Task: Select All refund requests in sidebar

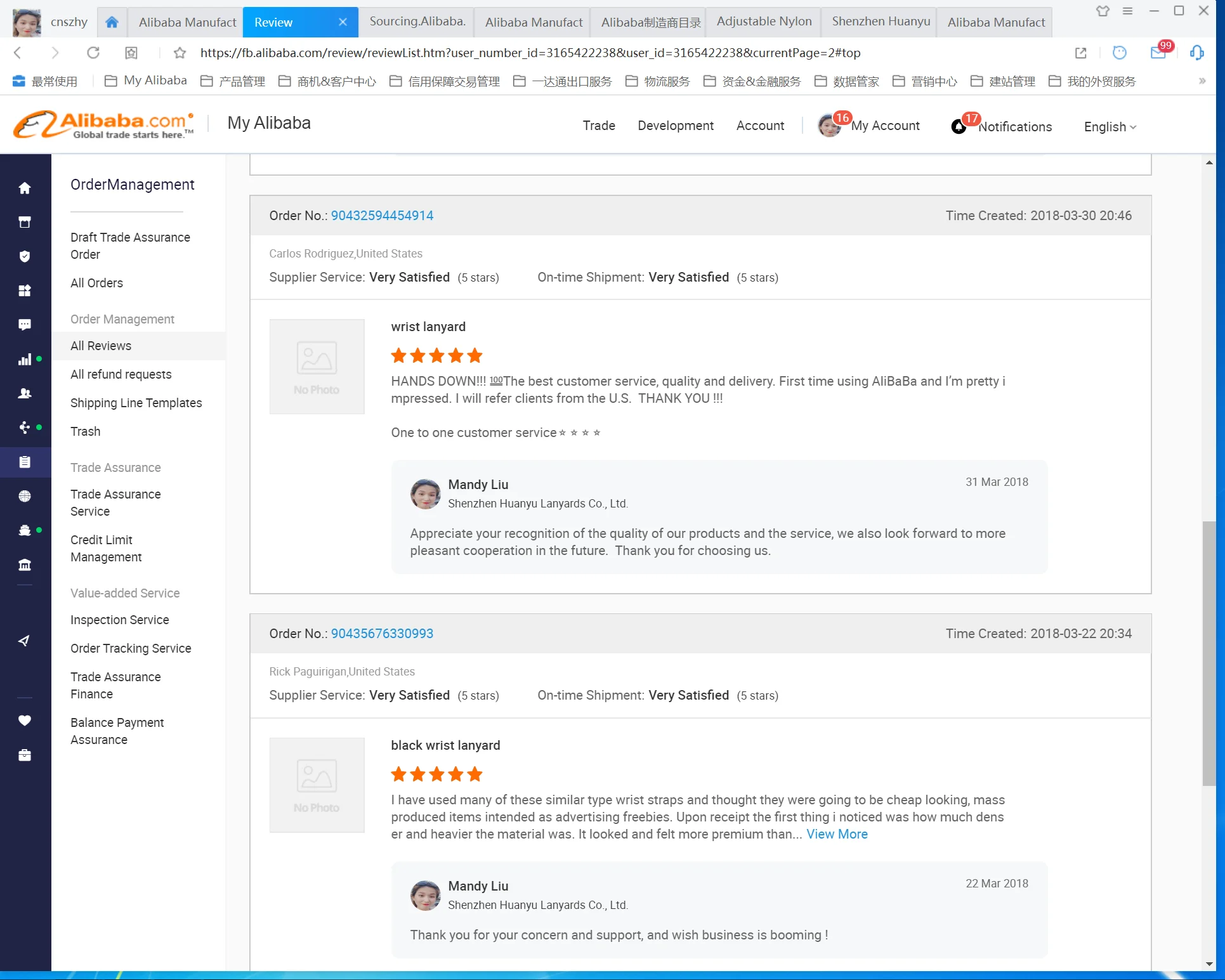Action: pyautogui.click(x=121, y=374)
